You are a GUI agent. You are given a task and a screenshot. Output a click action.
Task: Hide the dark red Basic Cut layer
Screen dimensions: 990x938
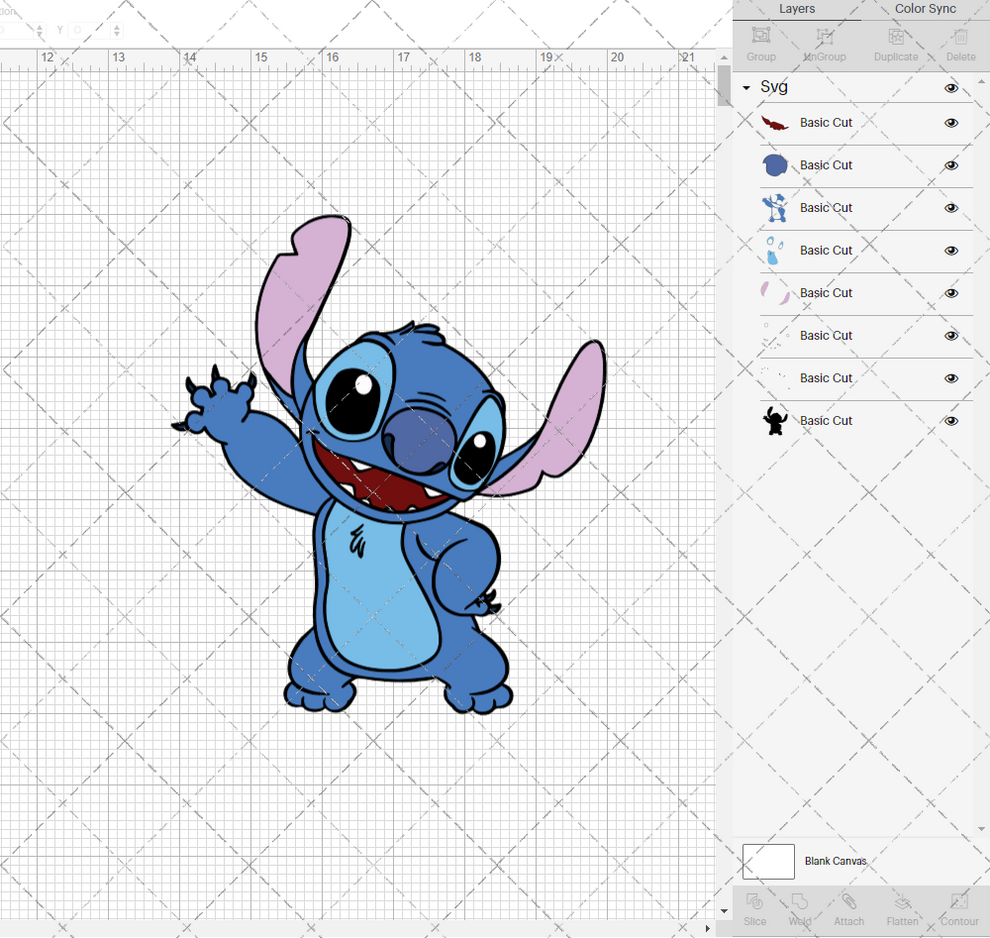[x=951, y=123]
